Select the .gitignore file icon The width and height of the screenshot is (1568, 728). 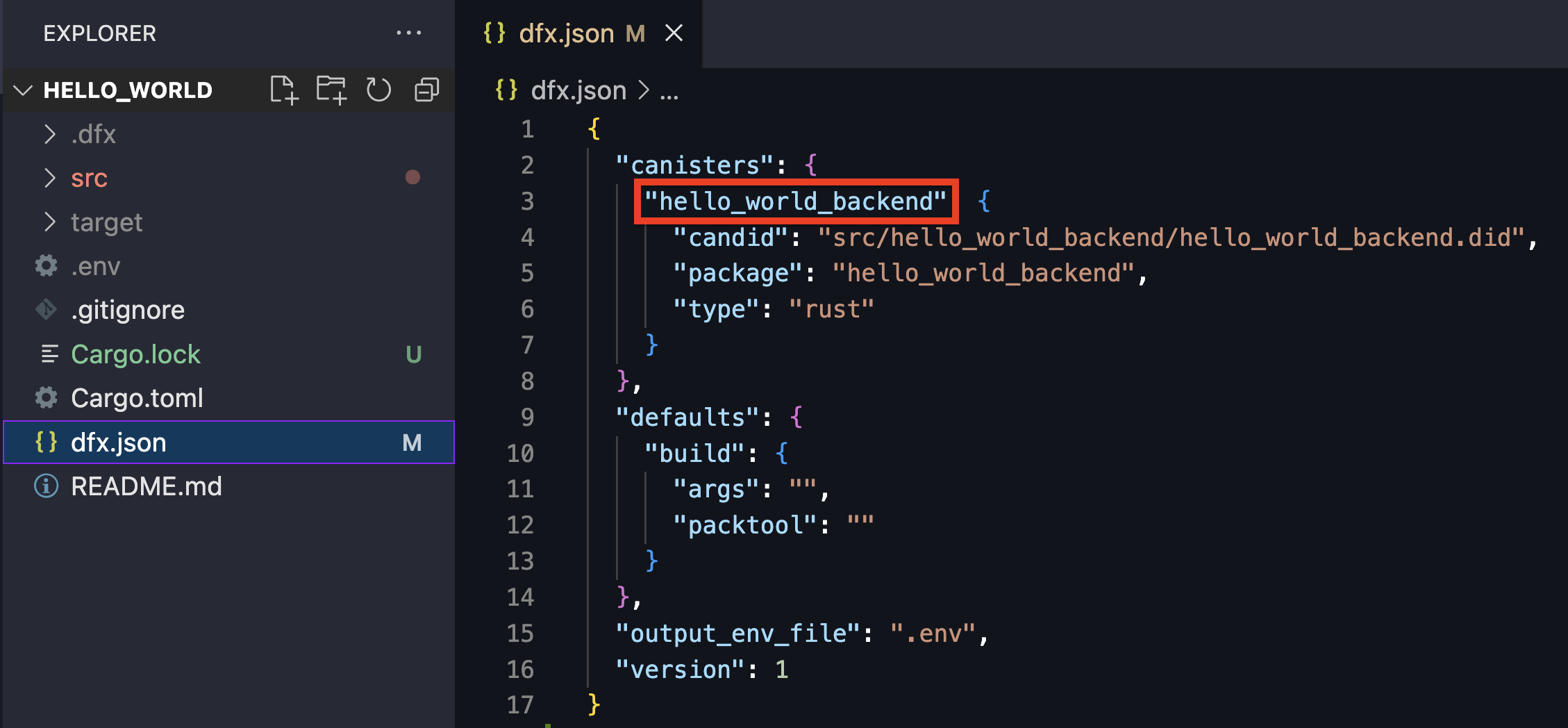[46, 309]
